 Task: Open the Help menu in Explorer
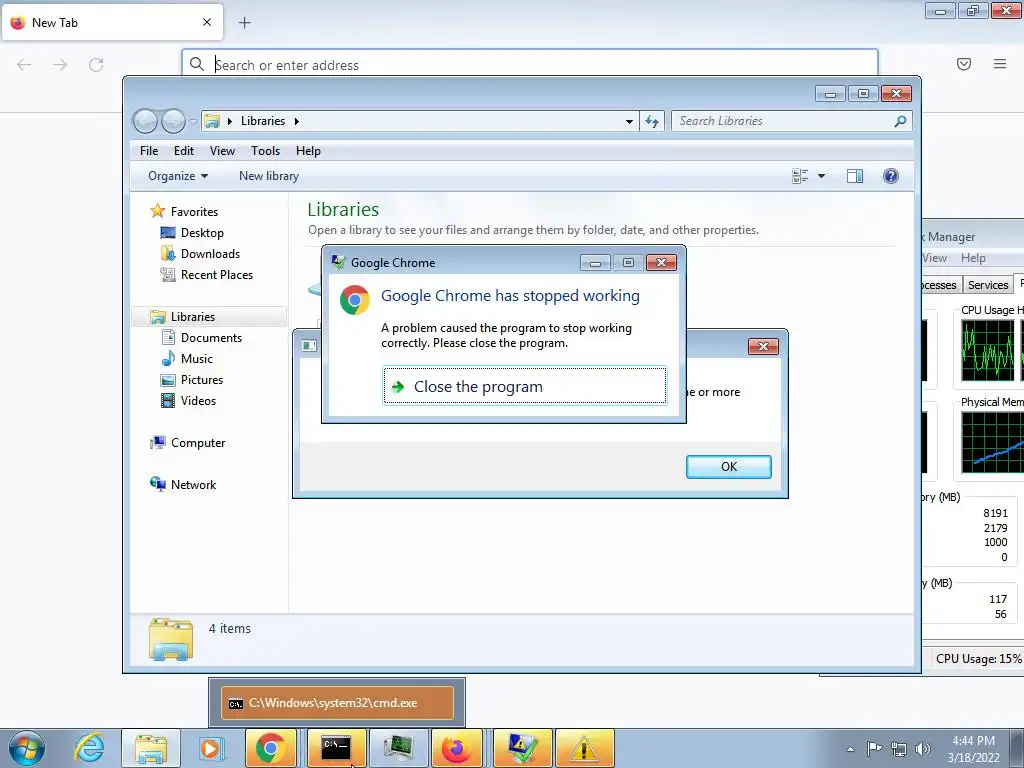308,151
